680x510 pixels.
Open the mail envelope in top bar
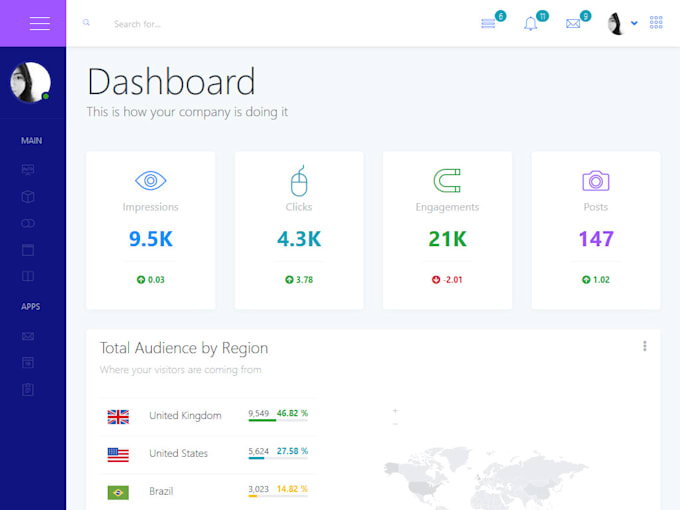click(x=573, y=23)
